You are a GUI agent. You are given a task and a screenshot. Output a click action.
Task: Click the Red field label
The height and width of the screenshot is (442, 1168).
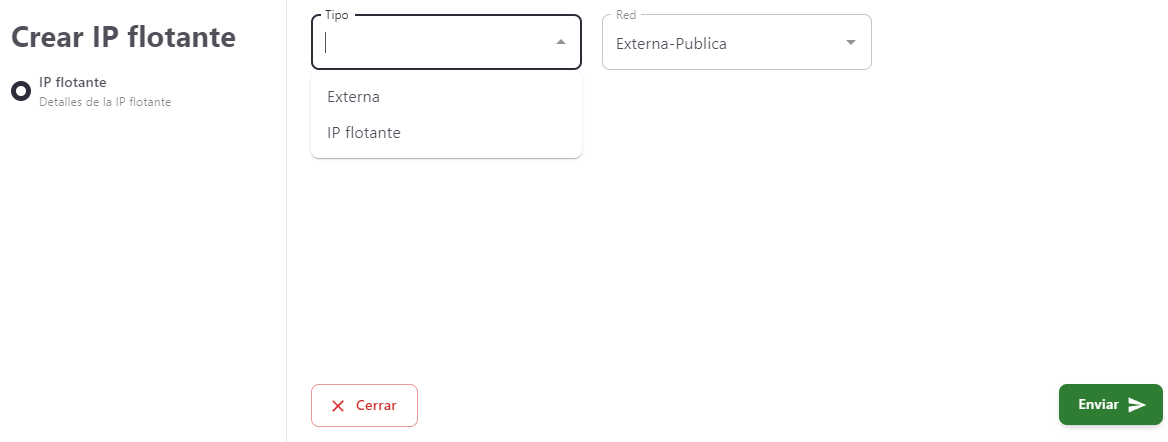coord(626,16)
